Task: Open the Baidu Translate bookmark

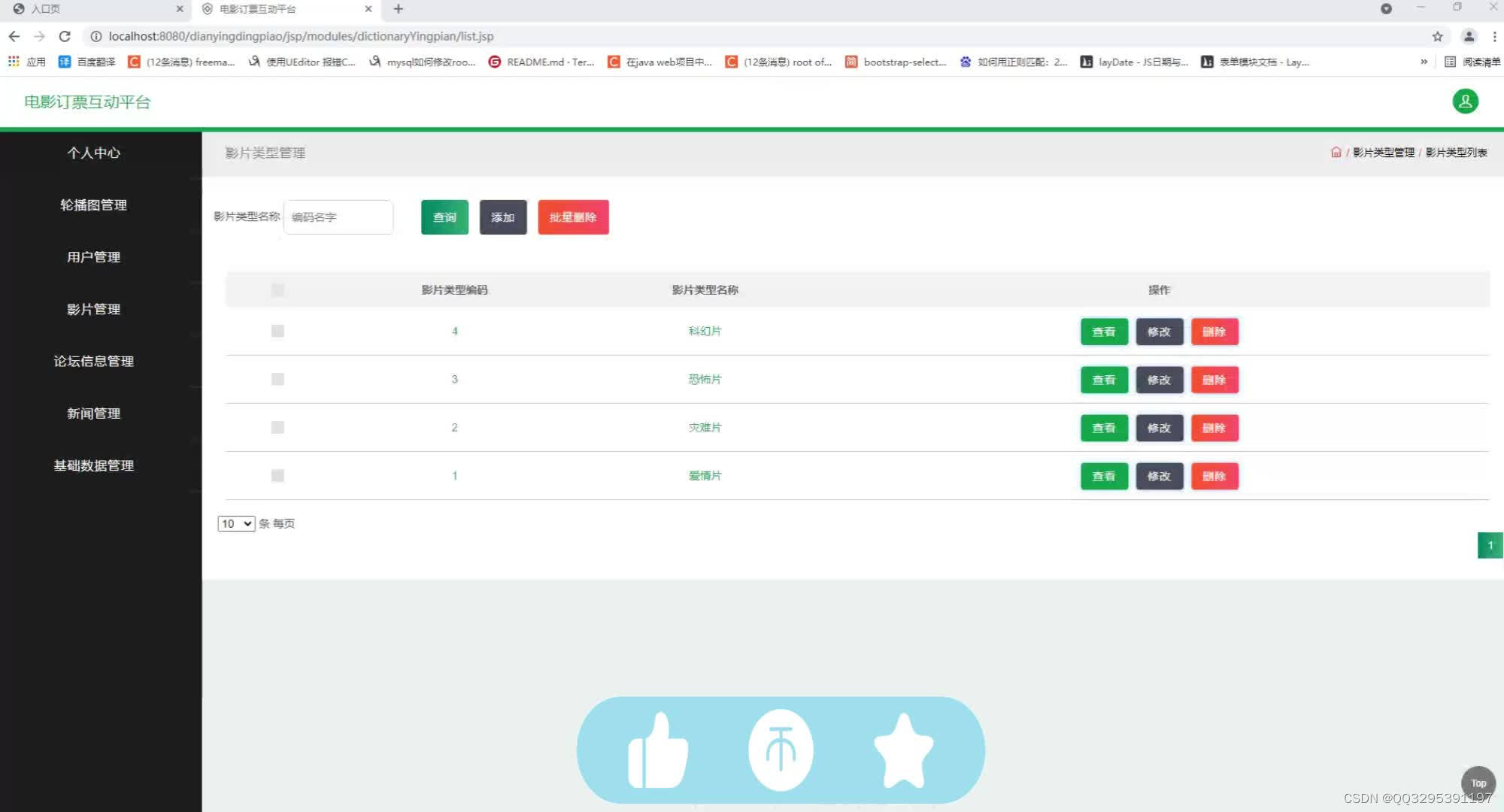Action: coord(87,62)
